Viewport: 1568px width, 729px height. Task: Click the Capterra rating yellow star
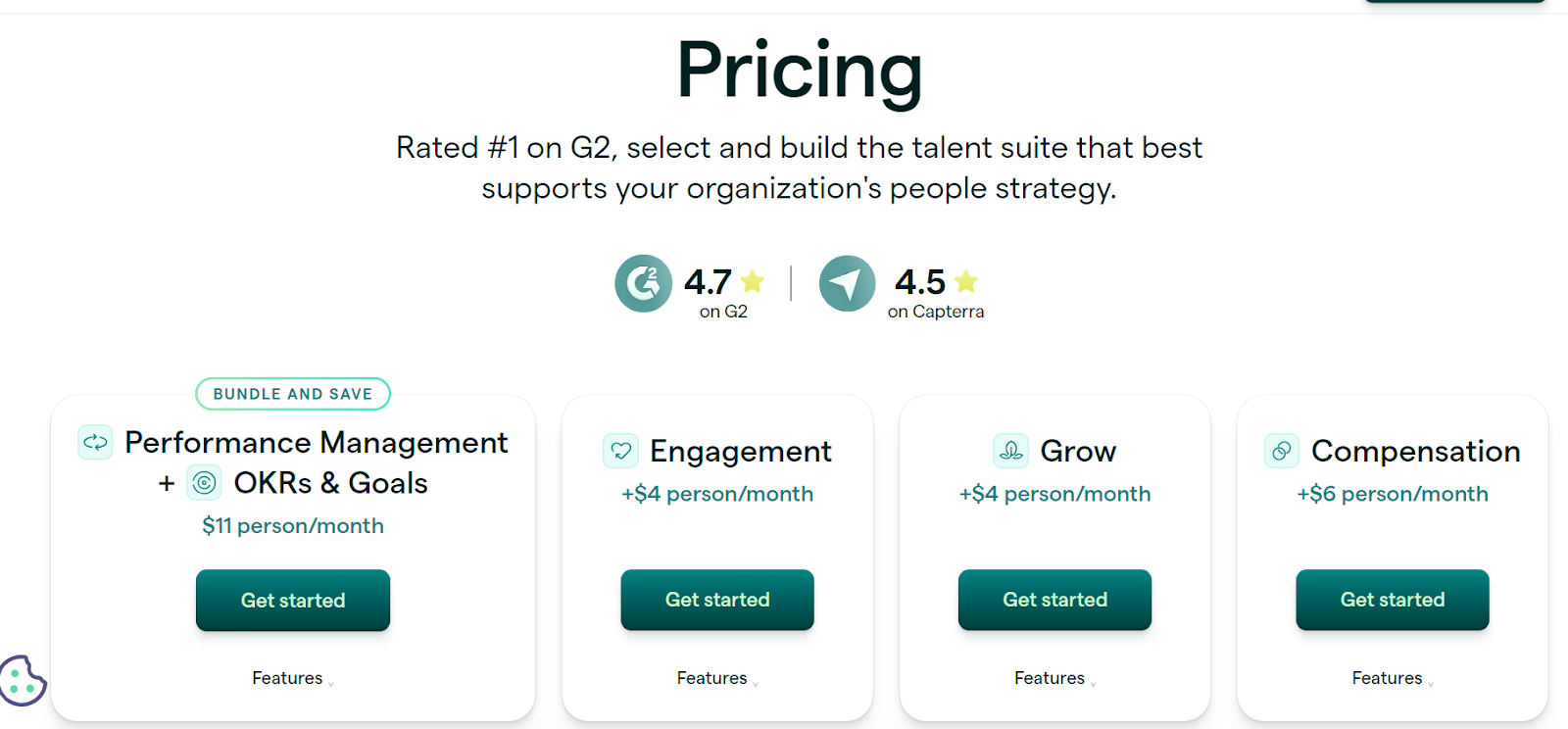[x=966, y=282]
